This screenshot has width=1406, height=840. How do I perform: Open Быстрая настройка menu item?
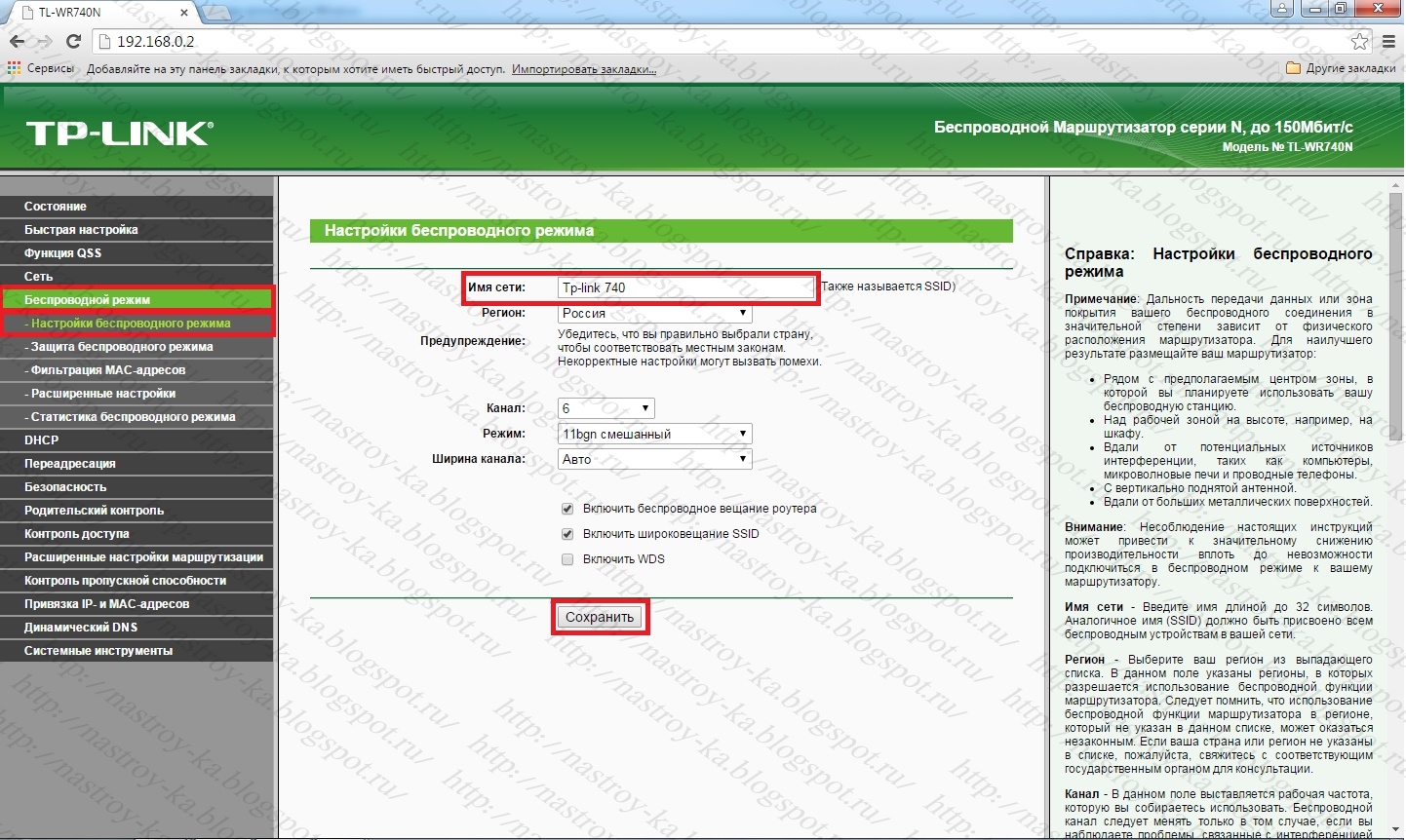(137, 230)
